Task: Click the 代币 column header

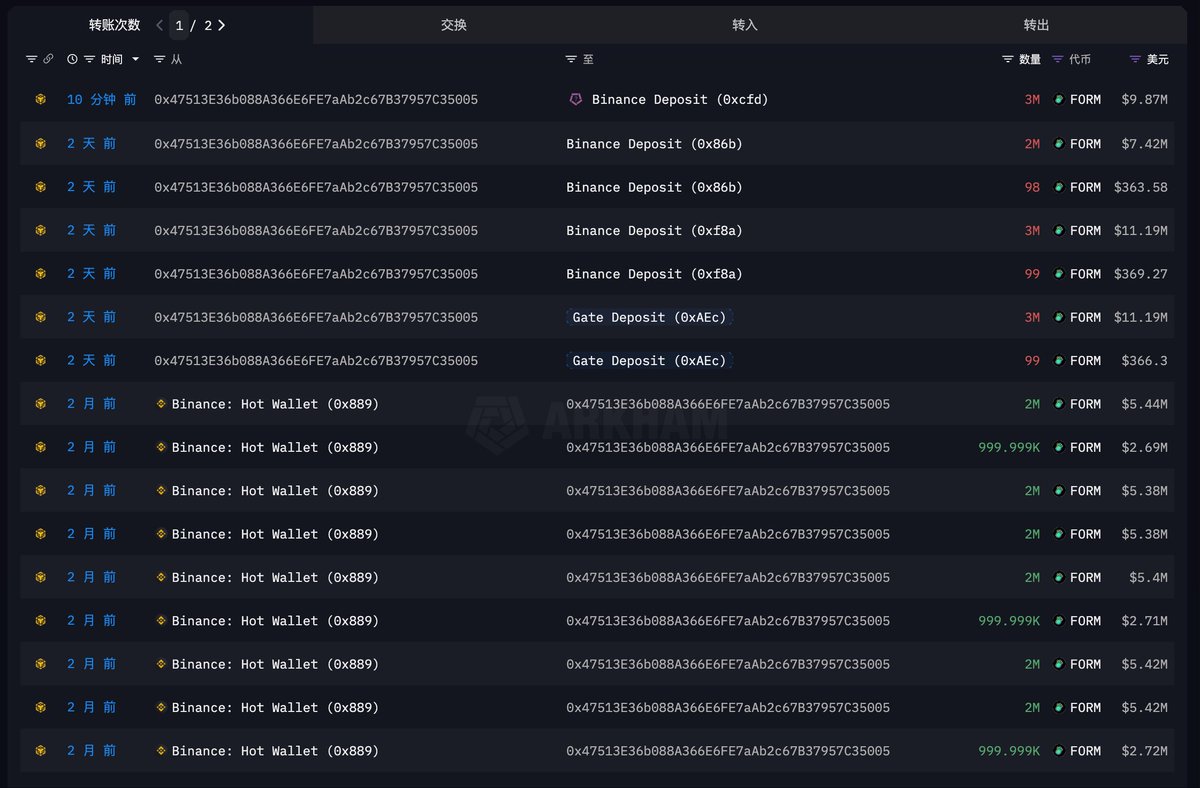Action: point(1080,60)
